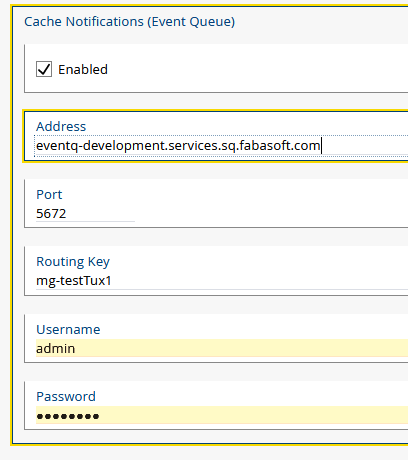Click empty yellow area of Password field

[253, 415]
